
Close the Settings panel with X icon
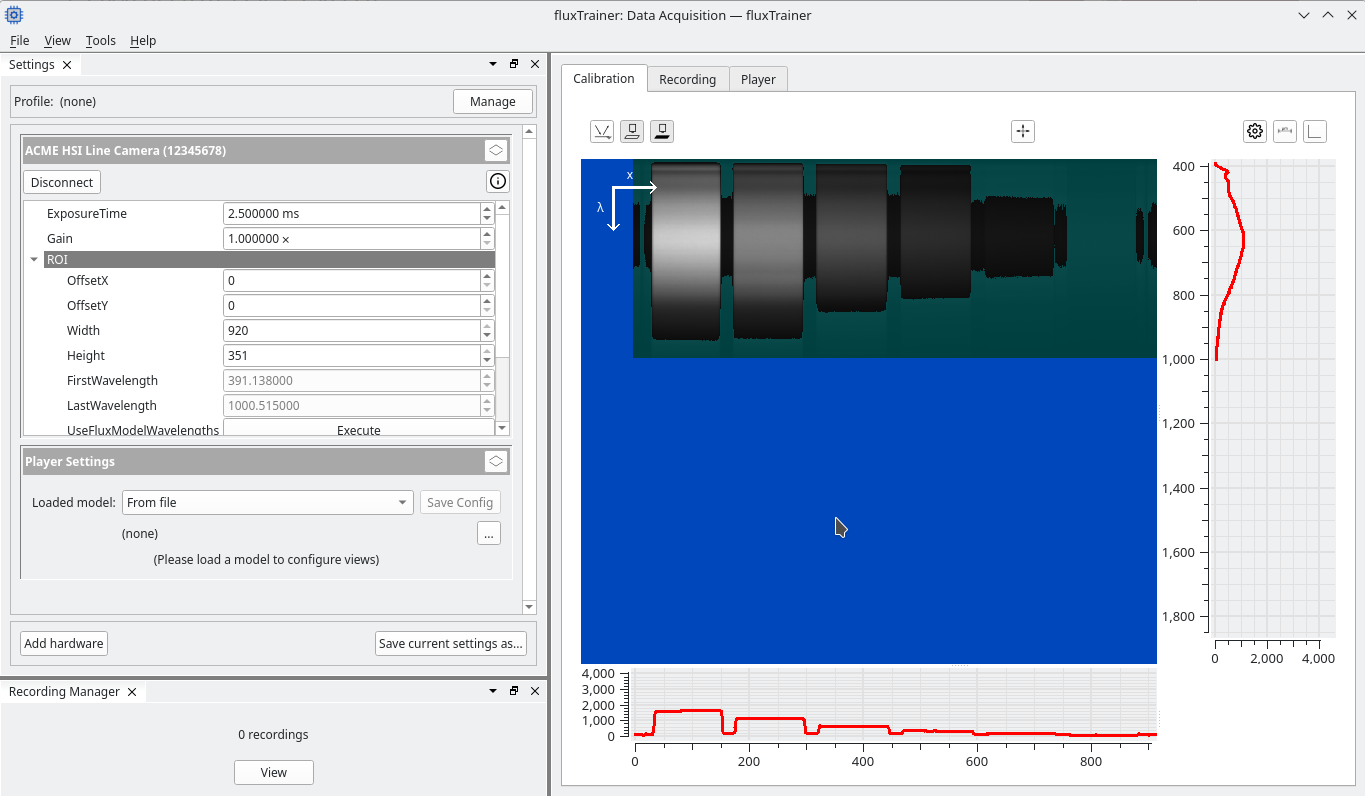pos(535,63)
